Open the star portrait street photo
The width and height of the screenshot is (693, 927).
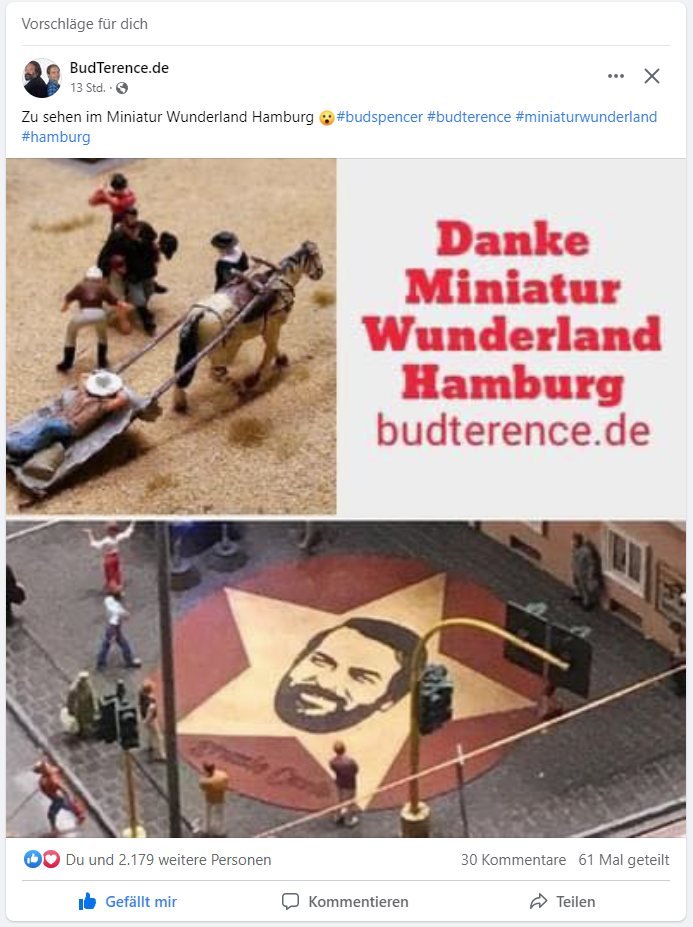(x=346, y=679)
